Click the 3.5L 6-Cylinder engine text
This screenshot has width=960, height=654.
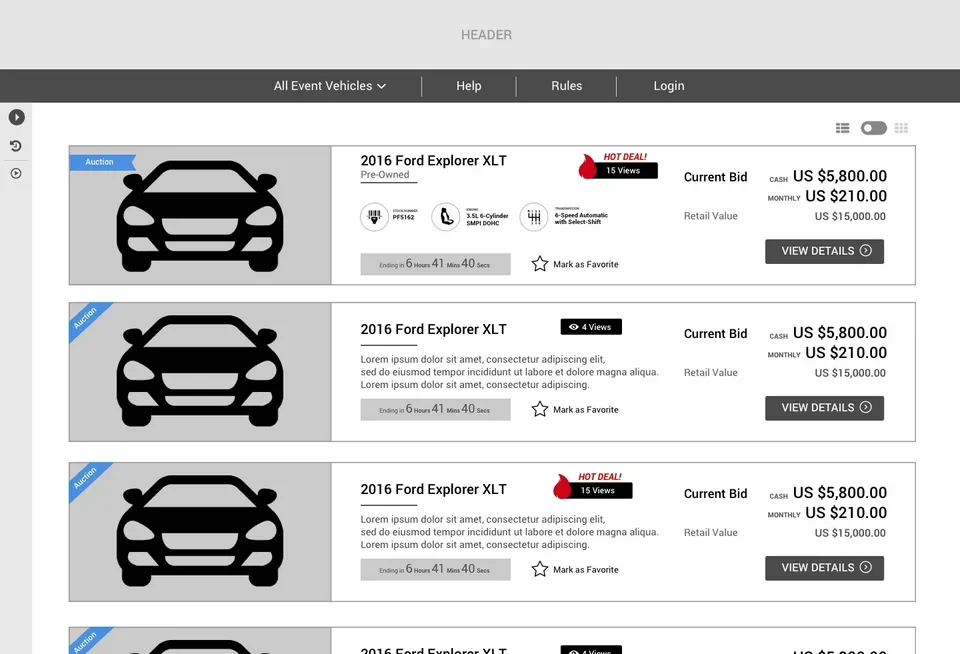[487, 220]
